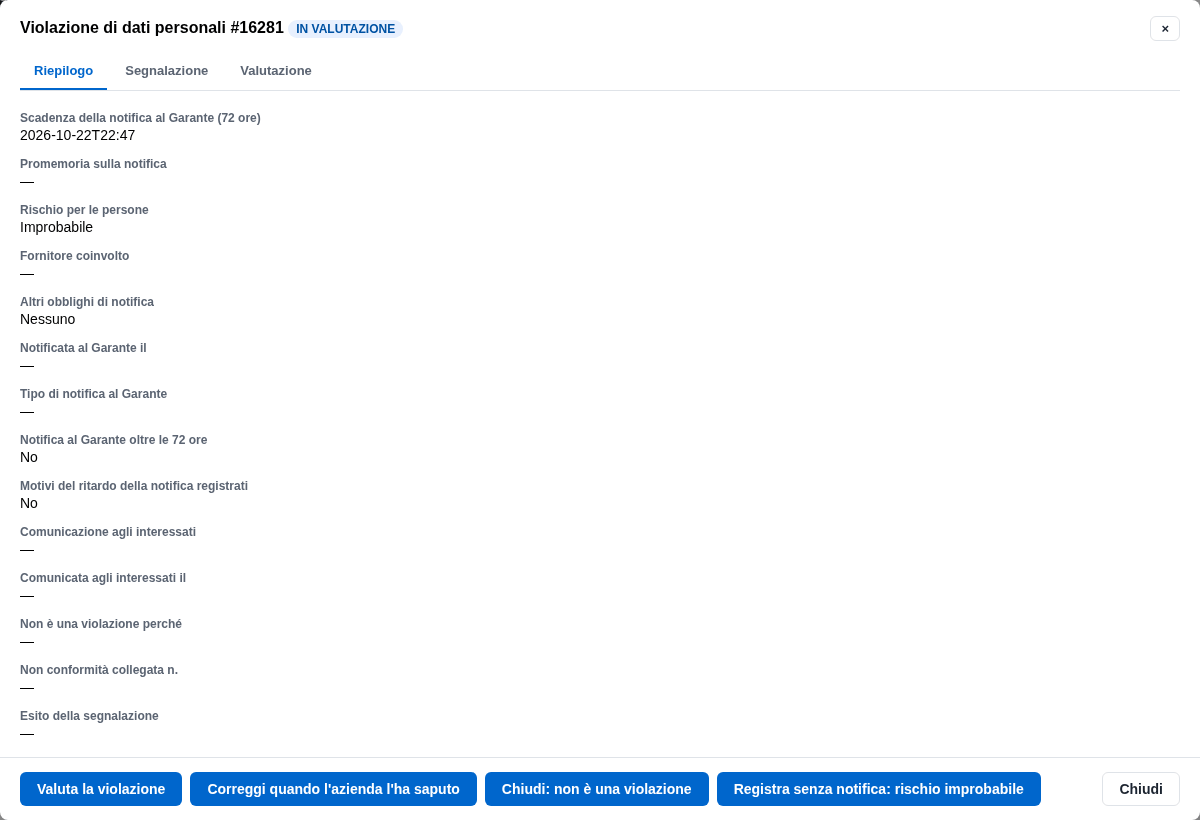The image size is (1200, 820).
Task: Click the white Chiudi button
Action: 1141,789
